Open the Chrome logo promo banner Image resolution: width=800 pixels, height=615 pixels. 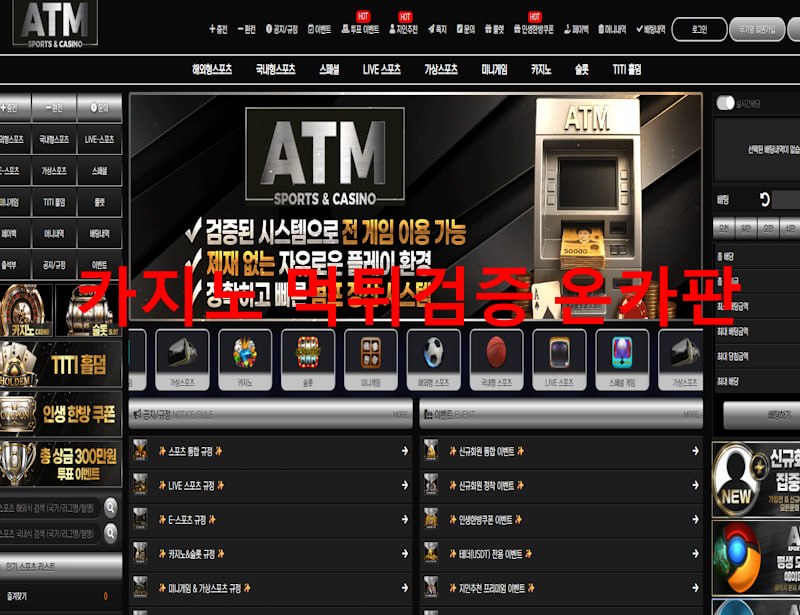pos(756,558)
